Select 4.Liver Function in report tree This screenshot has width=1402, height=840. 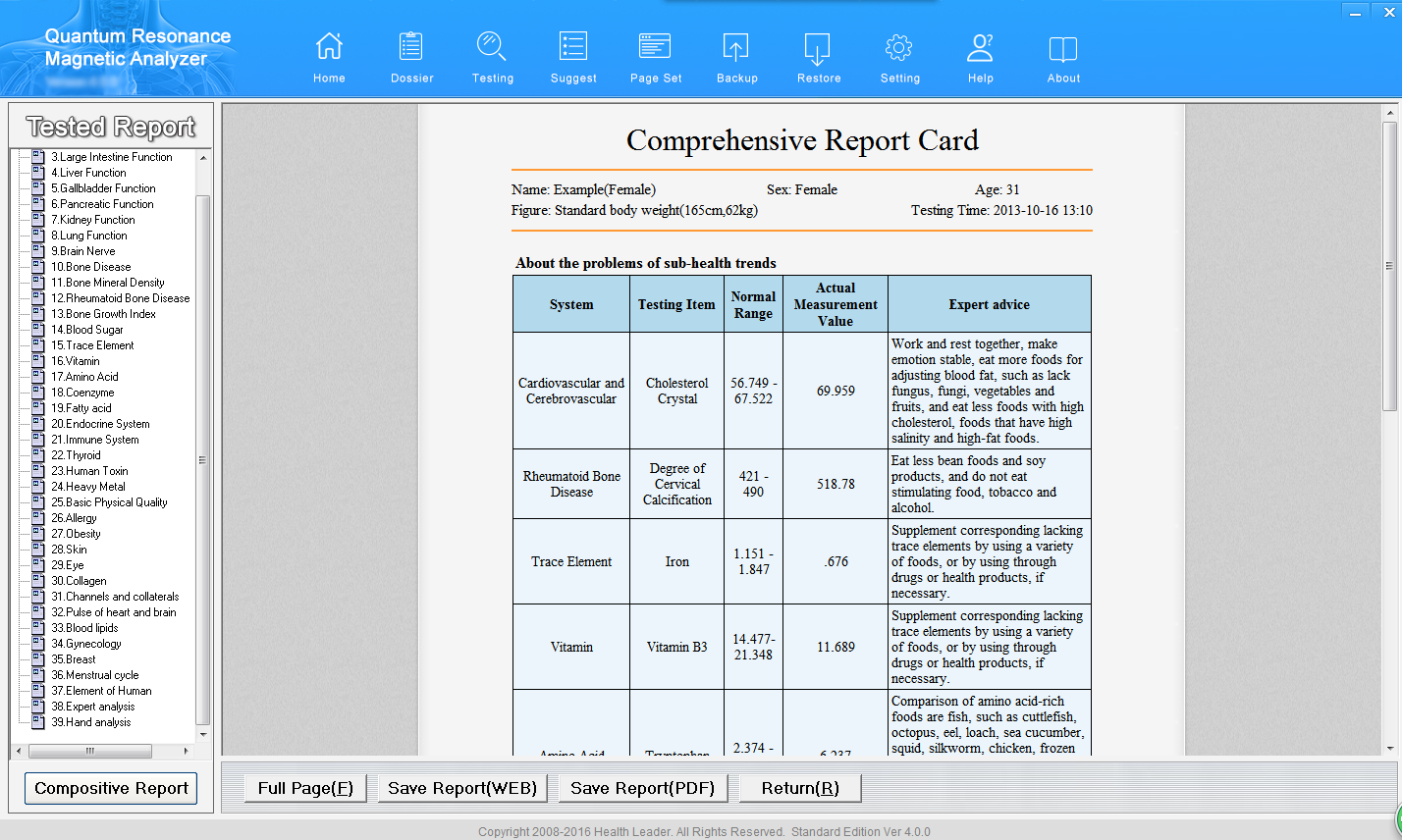tap(88, 173)
